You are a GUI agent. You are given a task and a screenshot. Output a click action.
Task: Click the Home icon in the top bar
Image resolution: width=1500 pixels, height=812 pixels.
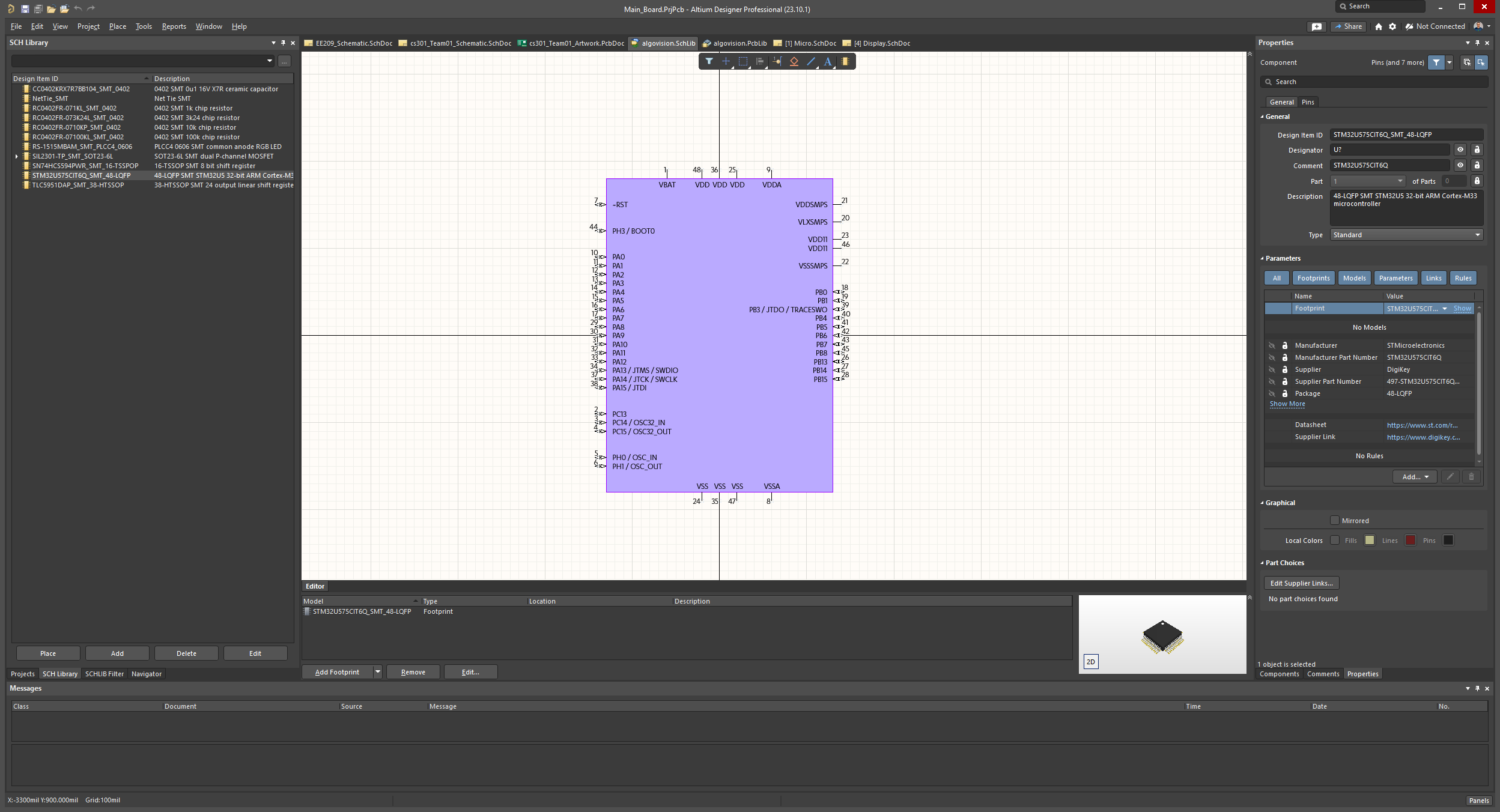click(x=1379, y=26)
